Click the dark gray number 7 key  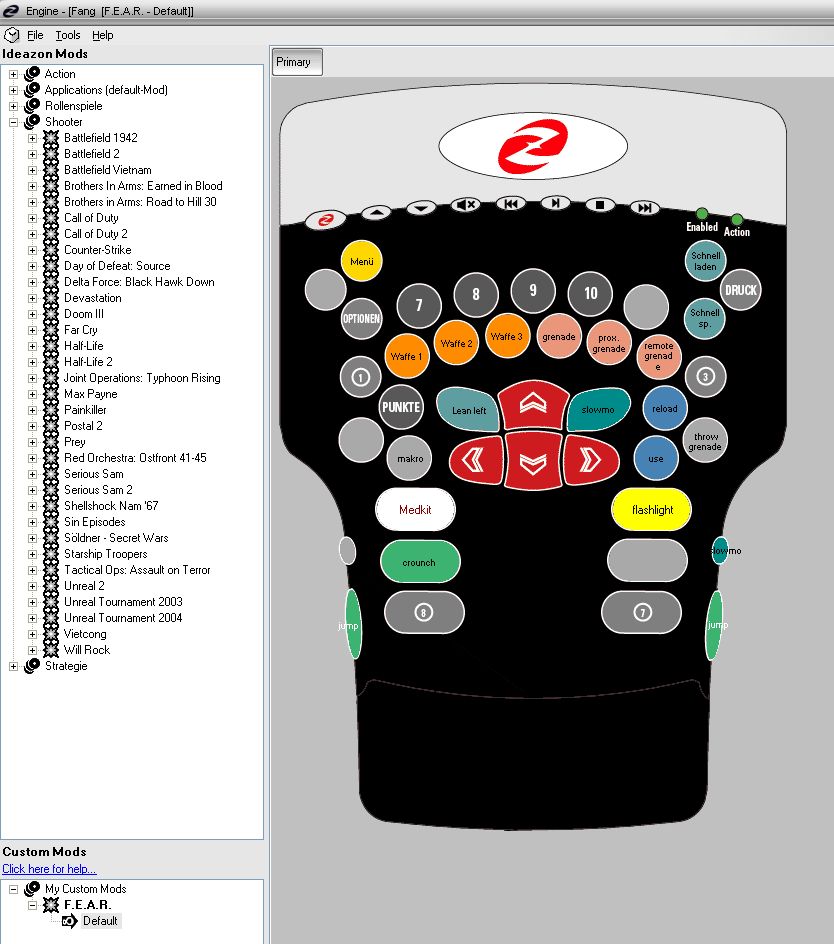click(x=419, y=305)
